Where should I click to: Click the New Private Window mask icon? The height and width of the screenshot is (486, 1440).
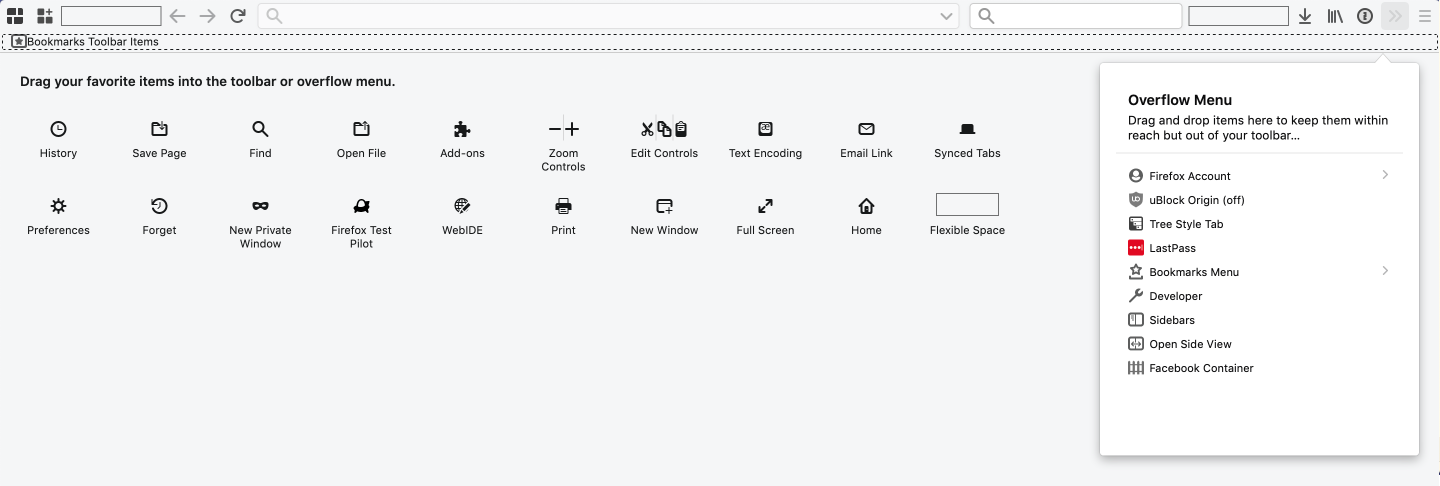tap(260, 206)
